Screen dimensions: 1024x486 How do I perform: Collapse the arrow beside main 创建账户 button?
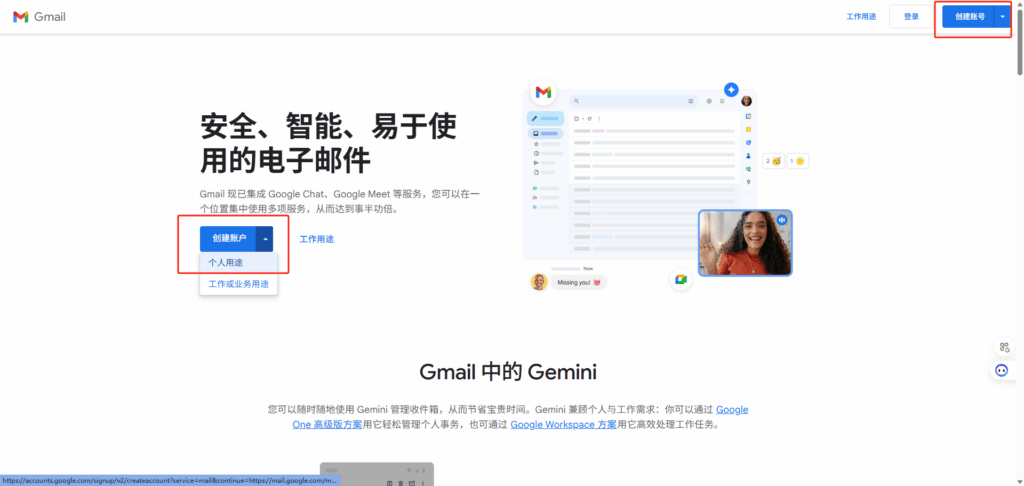click(x=265, y=239)
